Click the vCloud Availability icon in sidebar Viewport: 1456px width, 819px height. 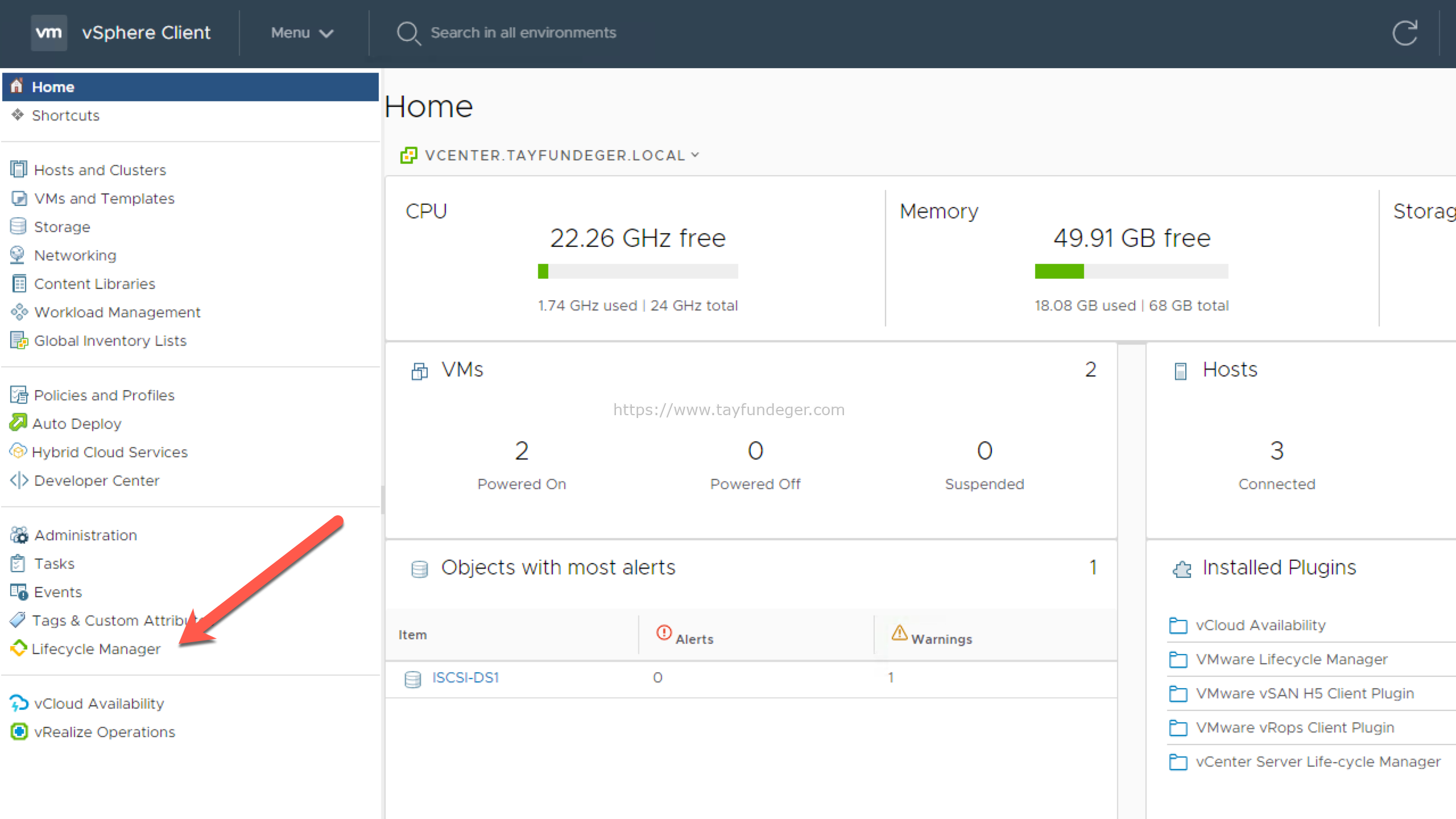[x=19, y=703]
